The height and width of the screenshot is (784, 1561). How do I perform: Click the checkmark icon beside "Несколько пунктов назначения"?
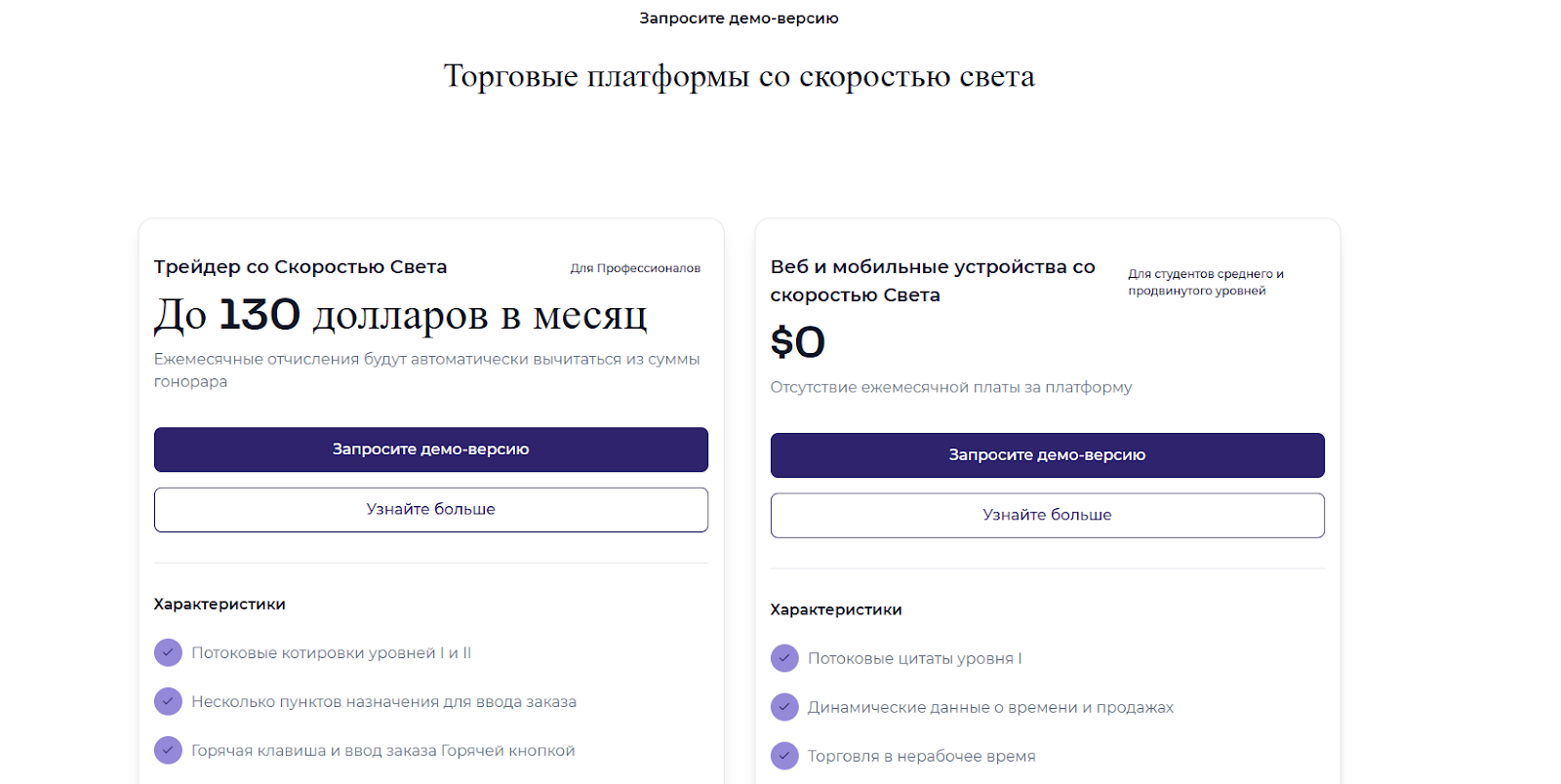168,701
